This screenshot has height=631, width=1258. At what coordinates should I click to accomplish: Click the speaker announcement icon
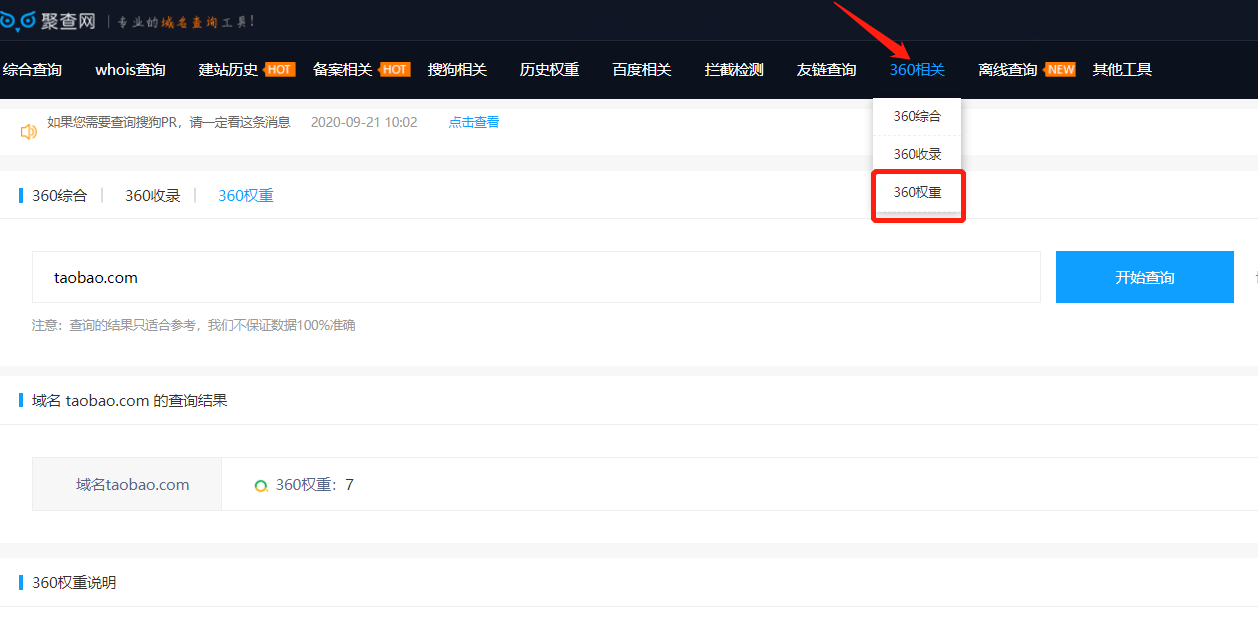[x=29, y=131]
